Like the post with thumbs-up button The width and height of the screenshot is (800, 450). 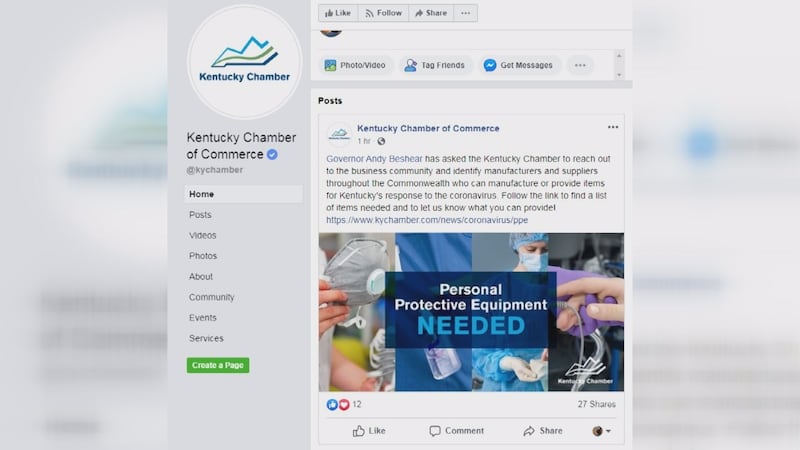[369, 431]
